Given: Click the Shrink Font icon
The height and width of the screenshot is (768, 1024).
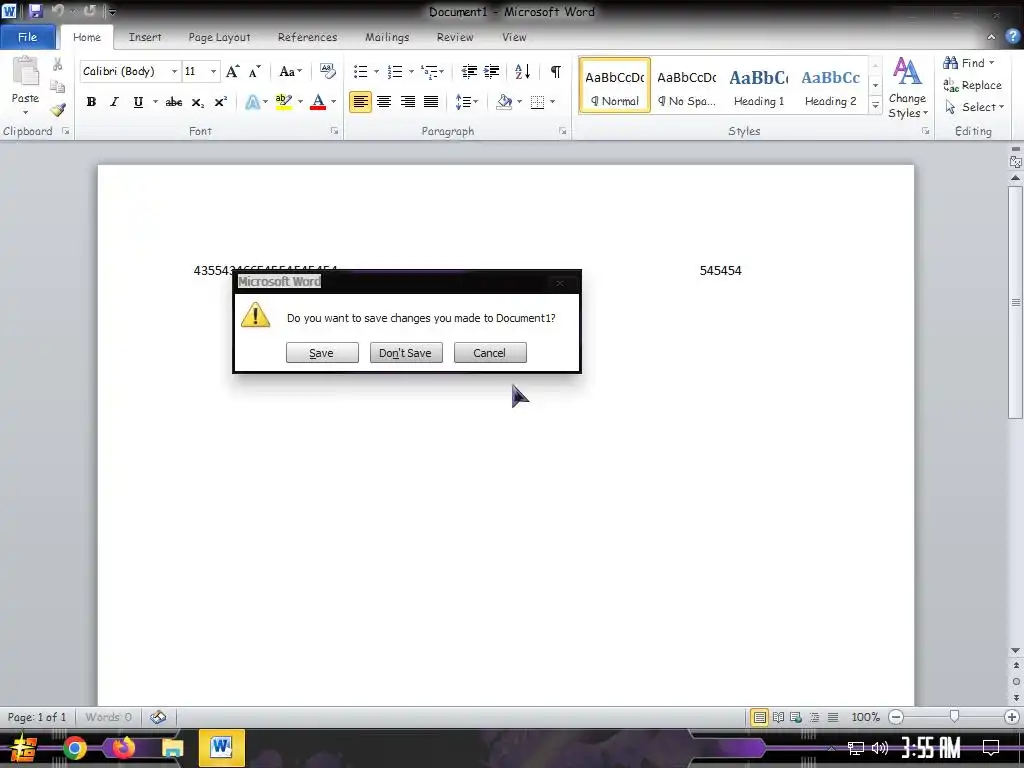Looking at the screenshot, I should pos(255,71).
